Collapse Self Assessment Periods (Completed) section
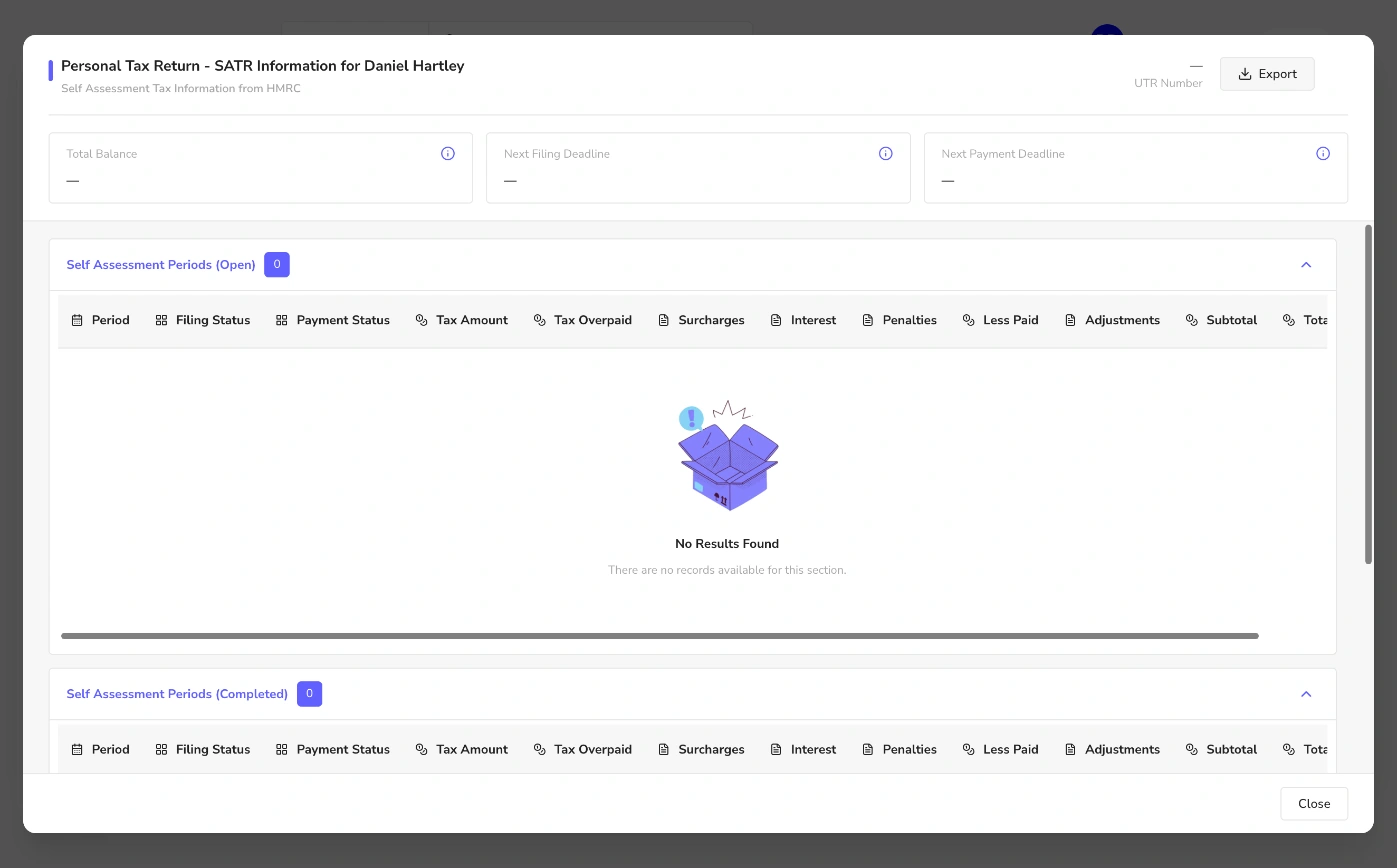 coord(1306,694)
